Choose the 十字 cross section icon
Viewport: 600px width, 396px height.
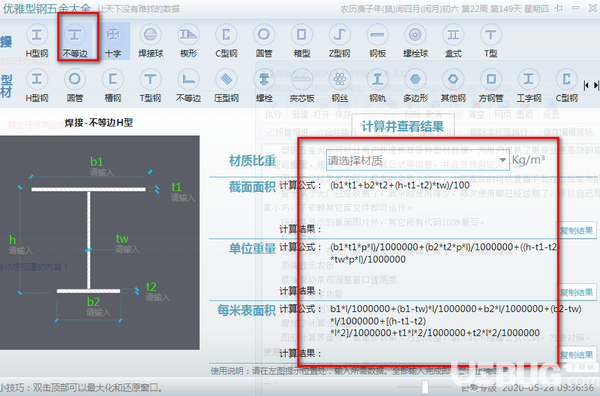[x=112, y=40]
